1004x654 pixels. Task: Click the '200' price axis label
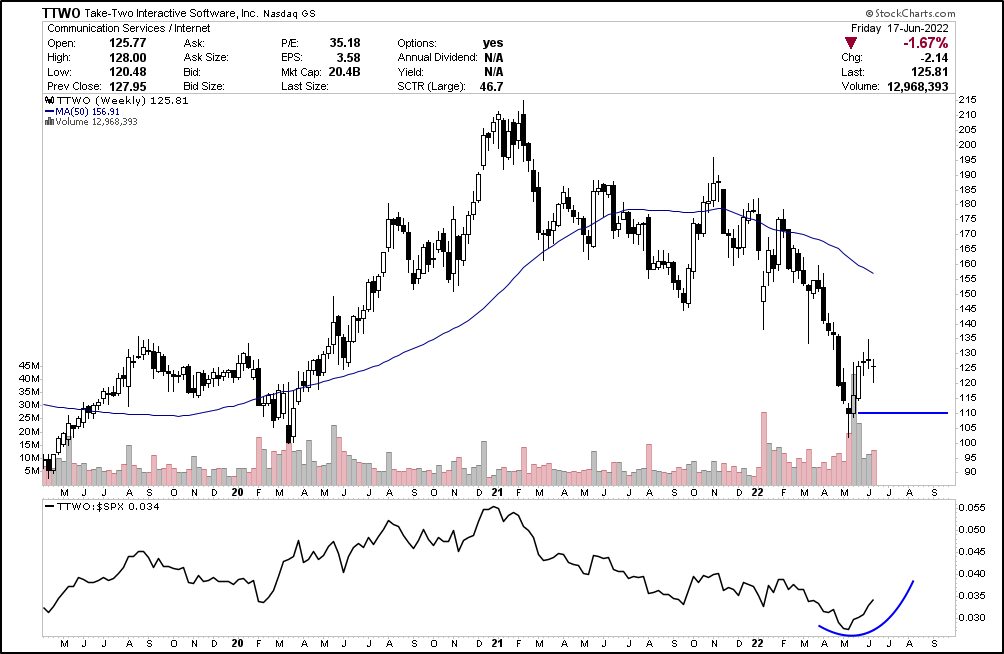[967, 145]
